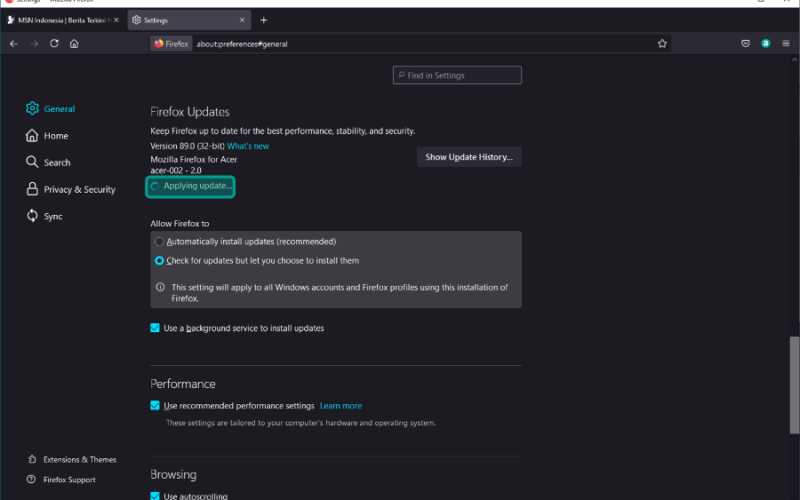Click the Browsing section heading
800x500 pixels.
click(x=173, y=474)
